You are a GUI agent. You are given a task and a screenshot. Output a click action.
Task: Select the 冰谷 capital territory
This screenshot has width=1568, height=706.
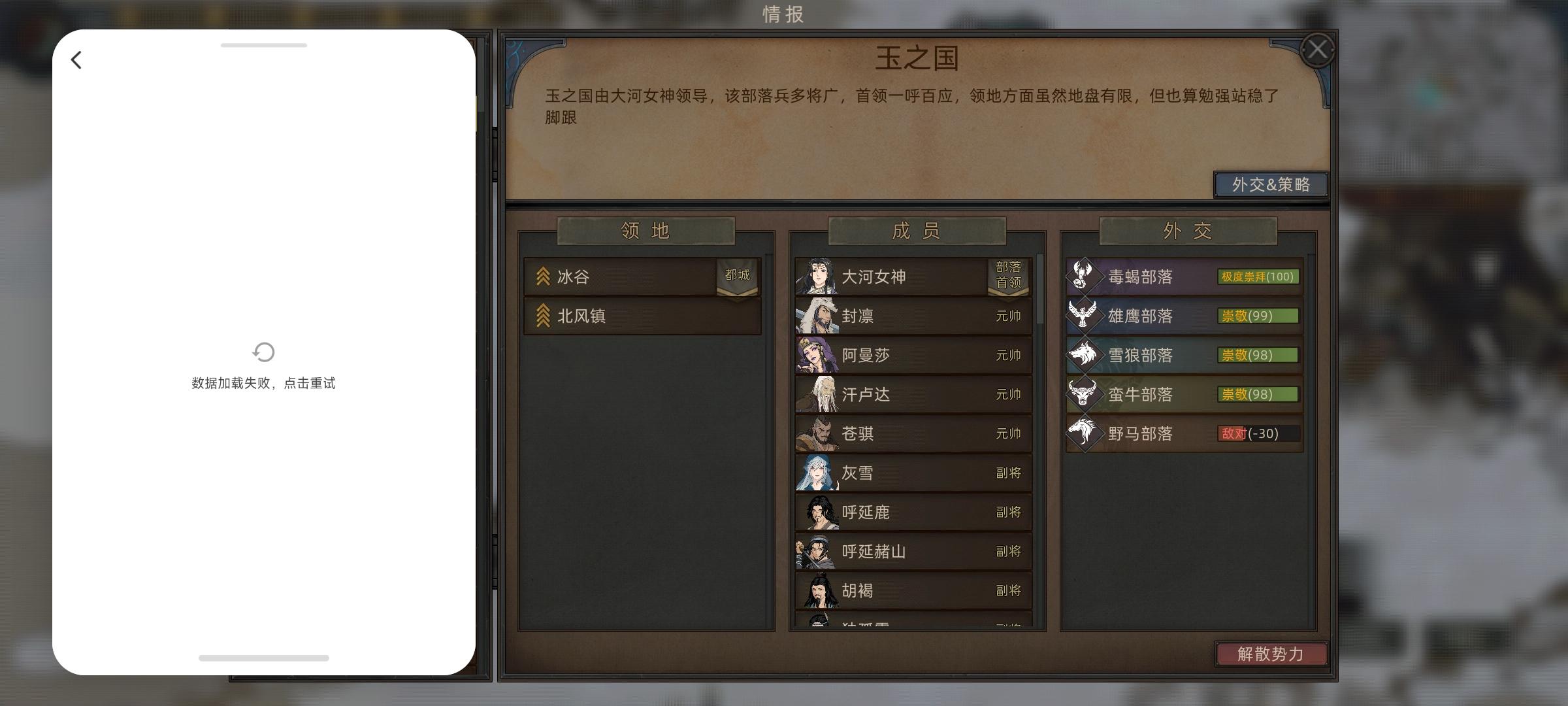642,277
